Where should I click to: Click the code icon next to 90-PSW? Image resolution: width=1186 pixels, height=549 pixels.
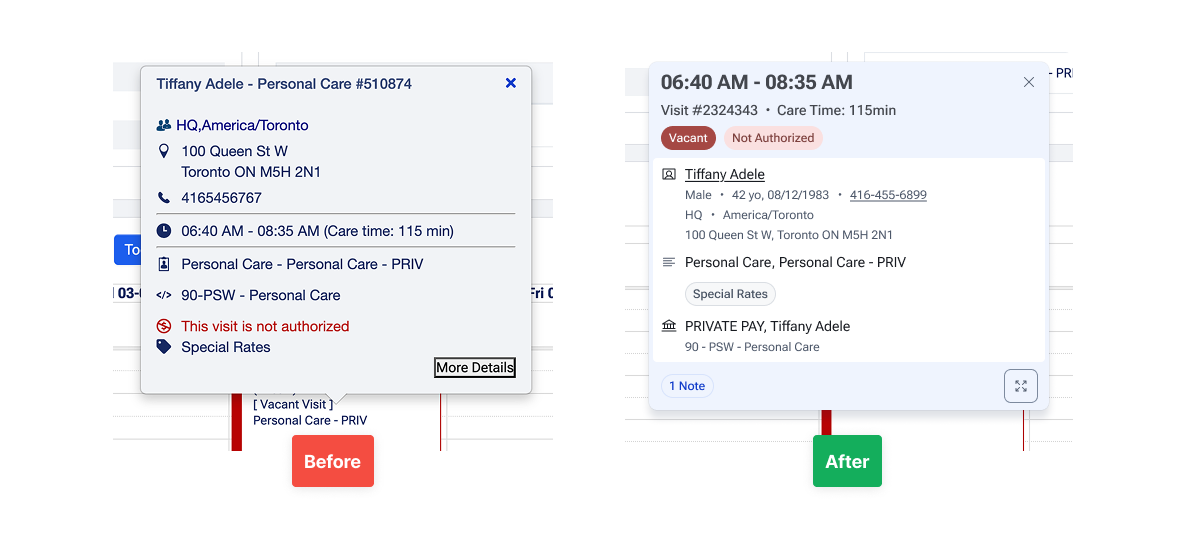[x=164, y=295]
